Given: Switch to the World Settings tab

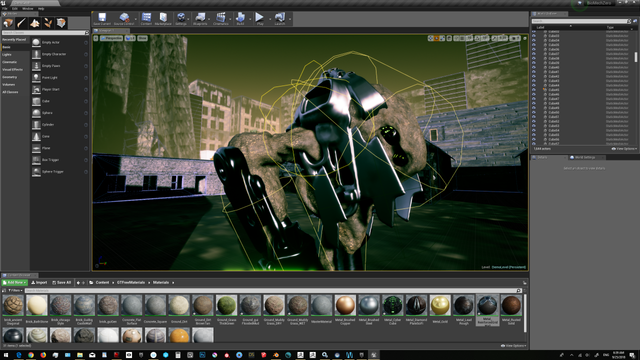Looking at the screenshot, I should tap(584, 157).
